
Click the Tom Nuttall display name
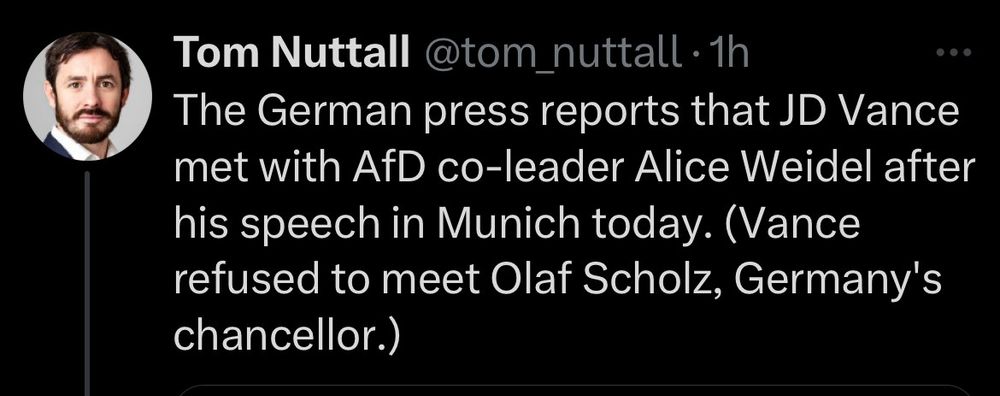coord(291,54)
